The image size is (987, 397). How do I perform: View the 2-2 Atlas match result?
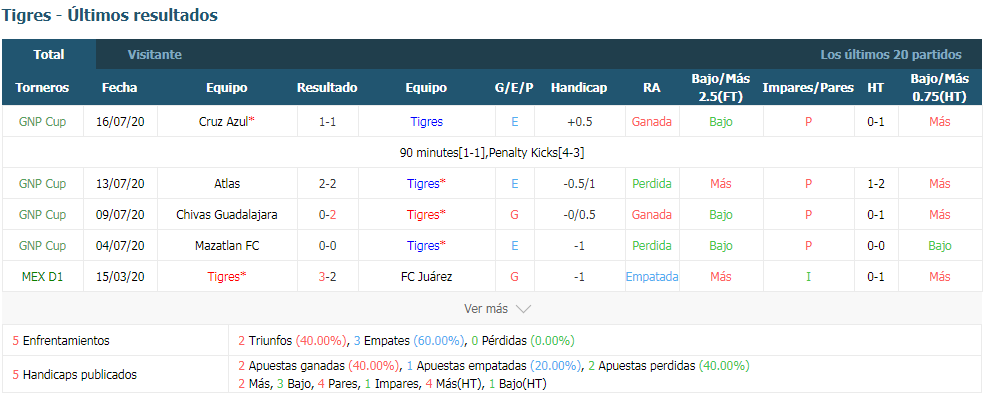pos(327,184)
